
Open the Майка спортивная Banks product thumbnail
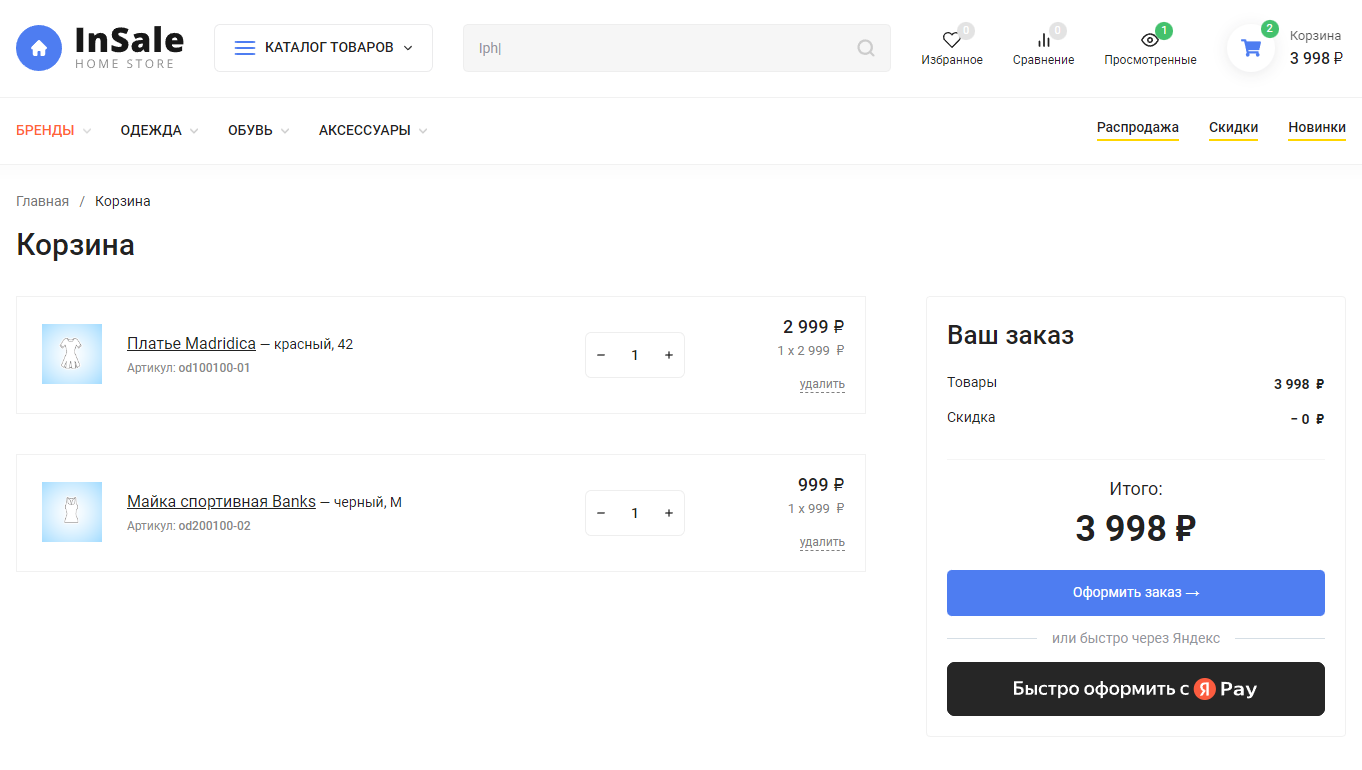tap(72, 512)
